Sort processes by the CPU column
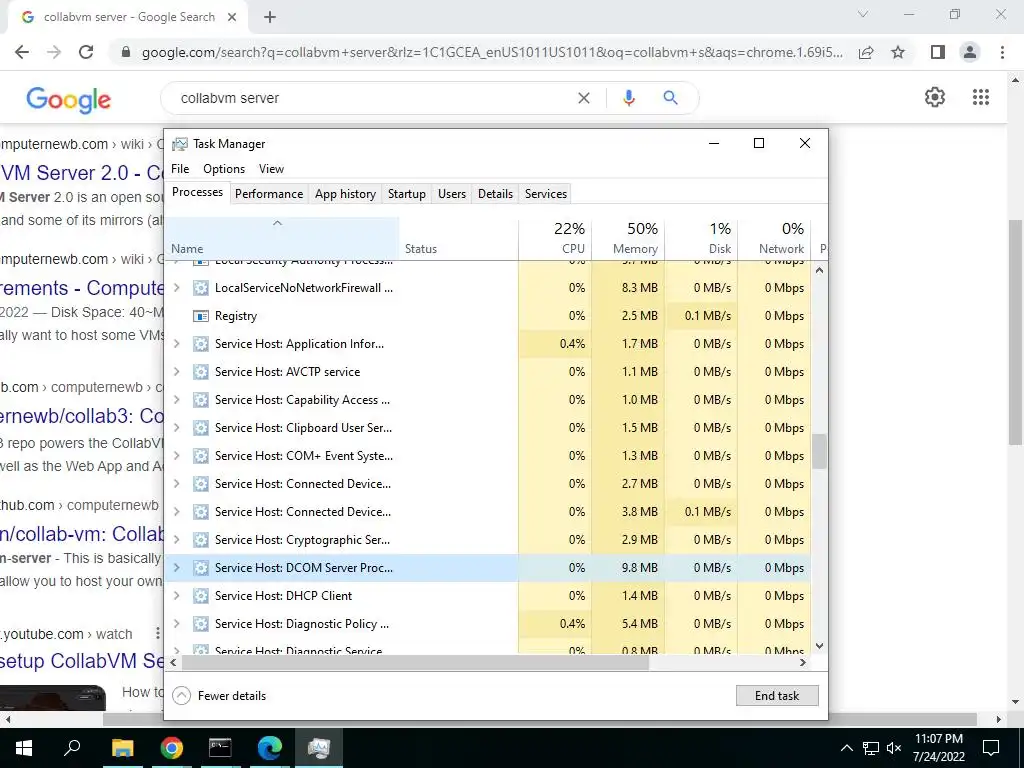 point(556,239)
